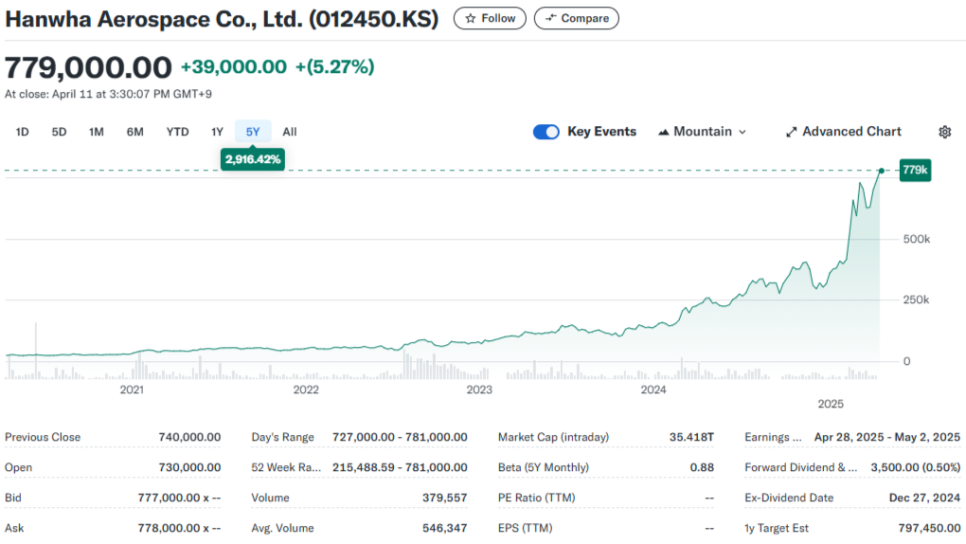The height and width of the screenshot is (544, 966).
Task: Click the Advanced Chart expand arrows icon
Action: click(x=791, y=132)
